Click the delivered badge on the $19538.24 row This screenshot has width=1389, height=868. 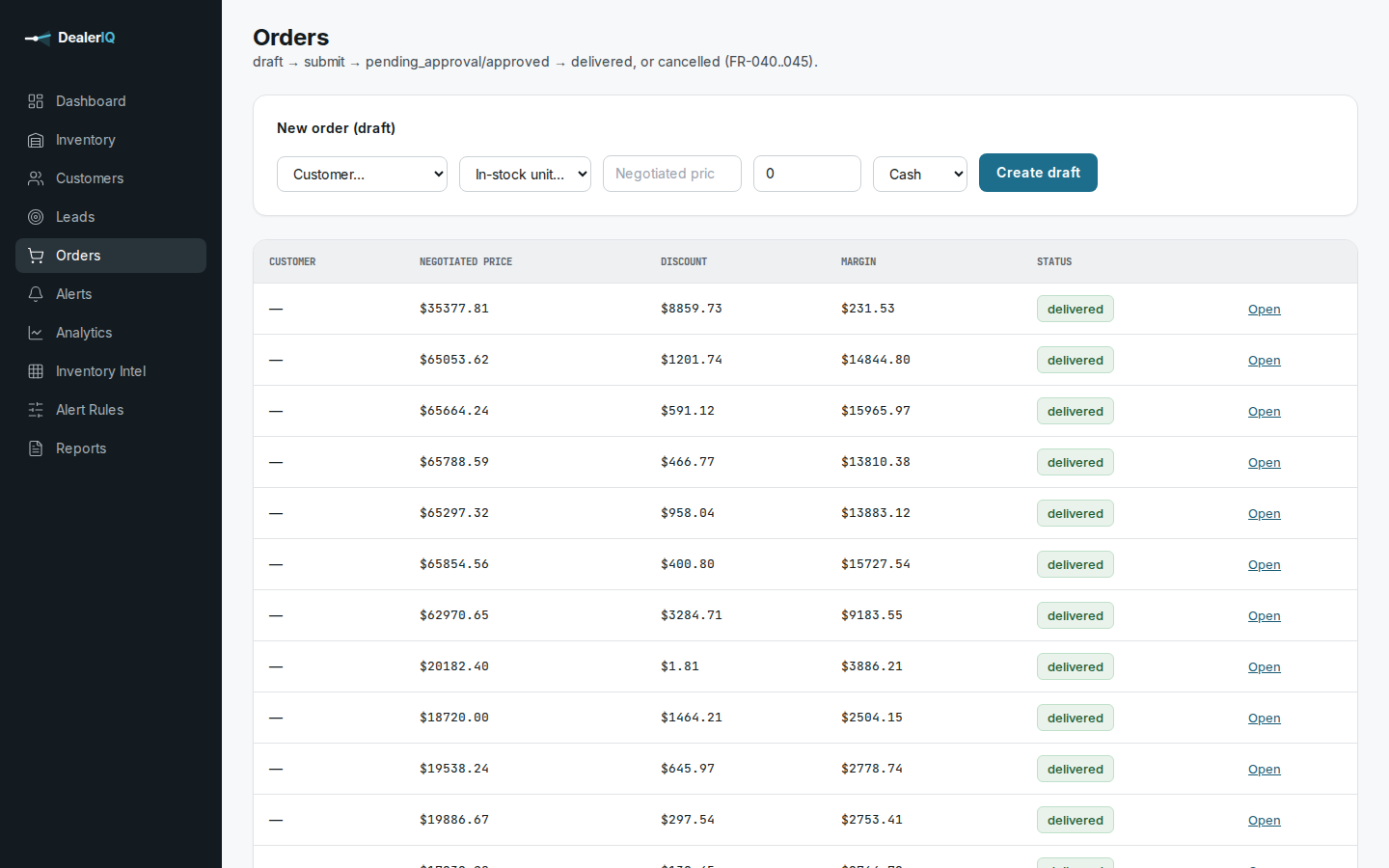coord(1076,769)
